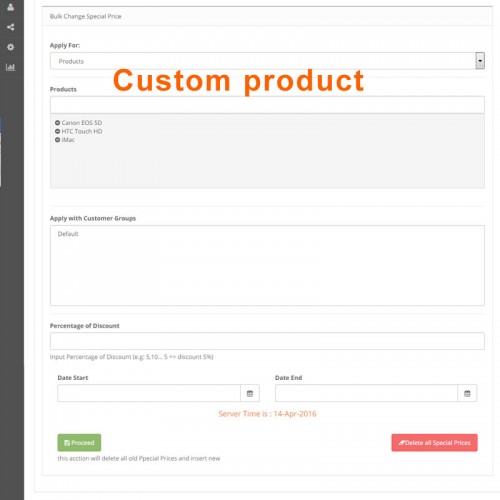The height and width of the screenshot is (500, 500).
Task: Remove iMac from product list
Action: click(57, 140)
